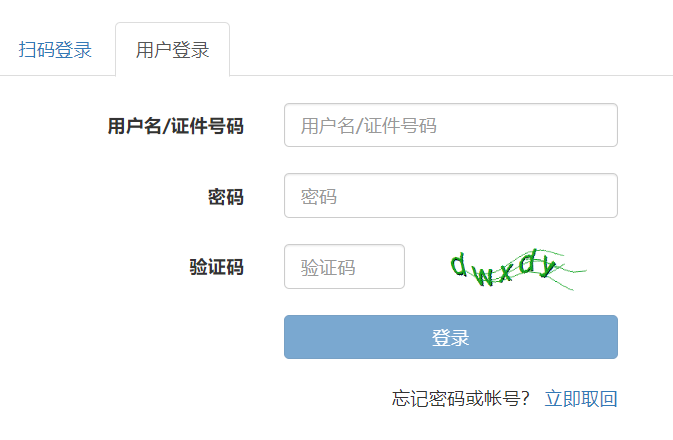Click the 忘记密码或帐号? text
Screen dimensions: 673x440
461,399
